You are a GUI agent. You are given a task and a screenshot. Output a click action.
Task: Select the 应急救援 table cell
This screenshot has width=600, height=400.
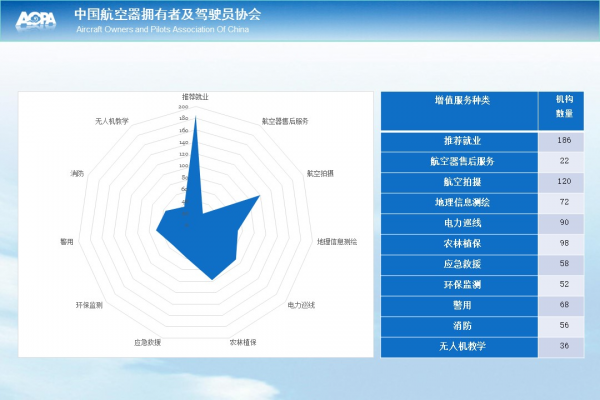click(x=462, y=264)
